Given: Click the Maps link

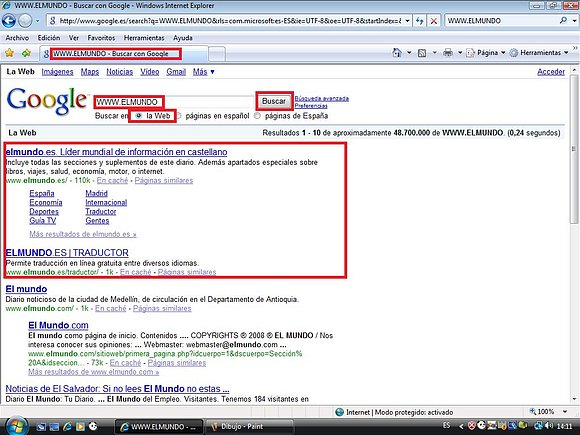Looking at the screenshot, I should pos(90,72).
